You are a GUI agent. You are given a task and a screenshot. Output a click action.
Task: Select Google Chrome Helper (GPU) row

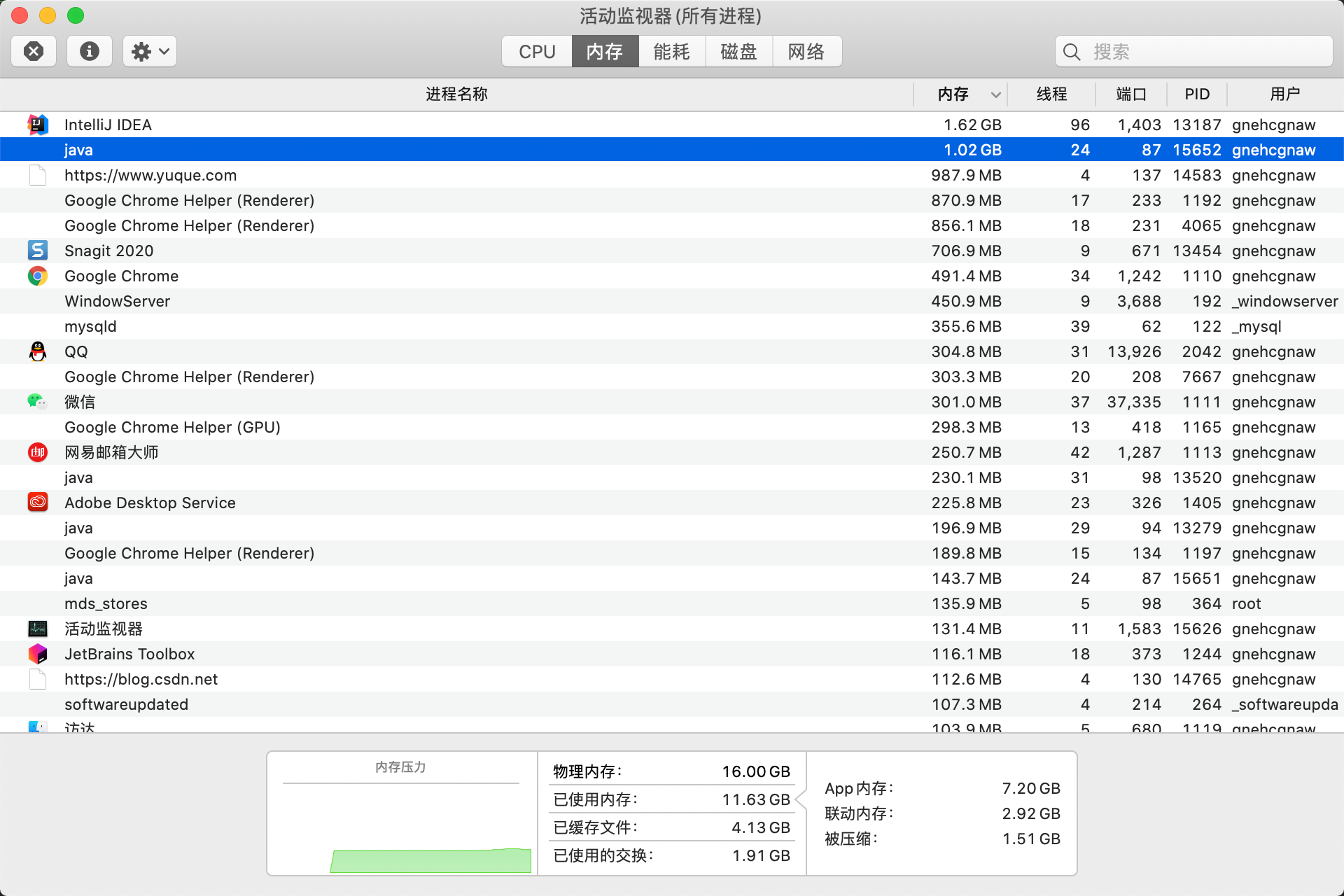[x=672, y=427]
